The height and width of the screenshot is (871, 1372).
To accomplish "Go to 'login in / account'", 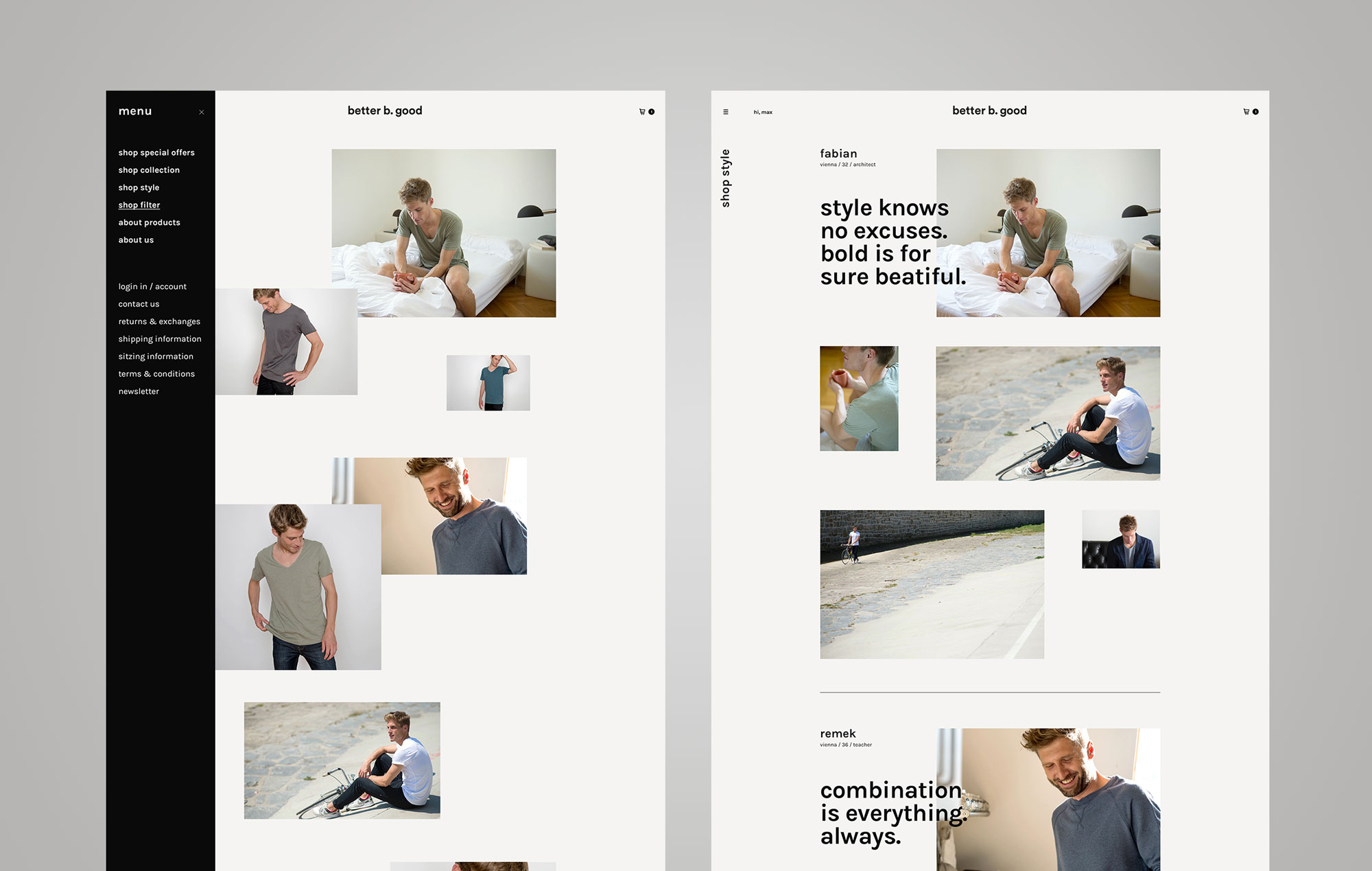I will pos(152,287).
